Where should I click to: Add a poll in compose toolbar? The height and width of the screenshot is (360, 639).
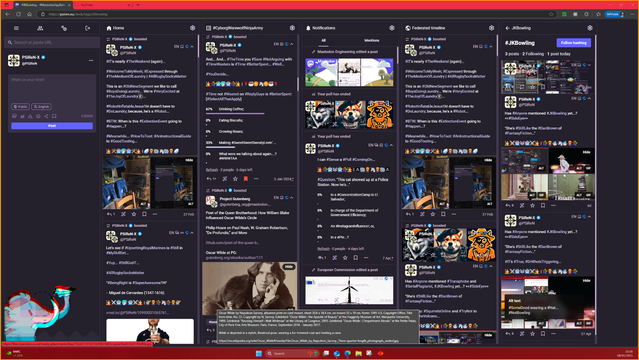22,116
